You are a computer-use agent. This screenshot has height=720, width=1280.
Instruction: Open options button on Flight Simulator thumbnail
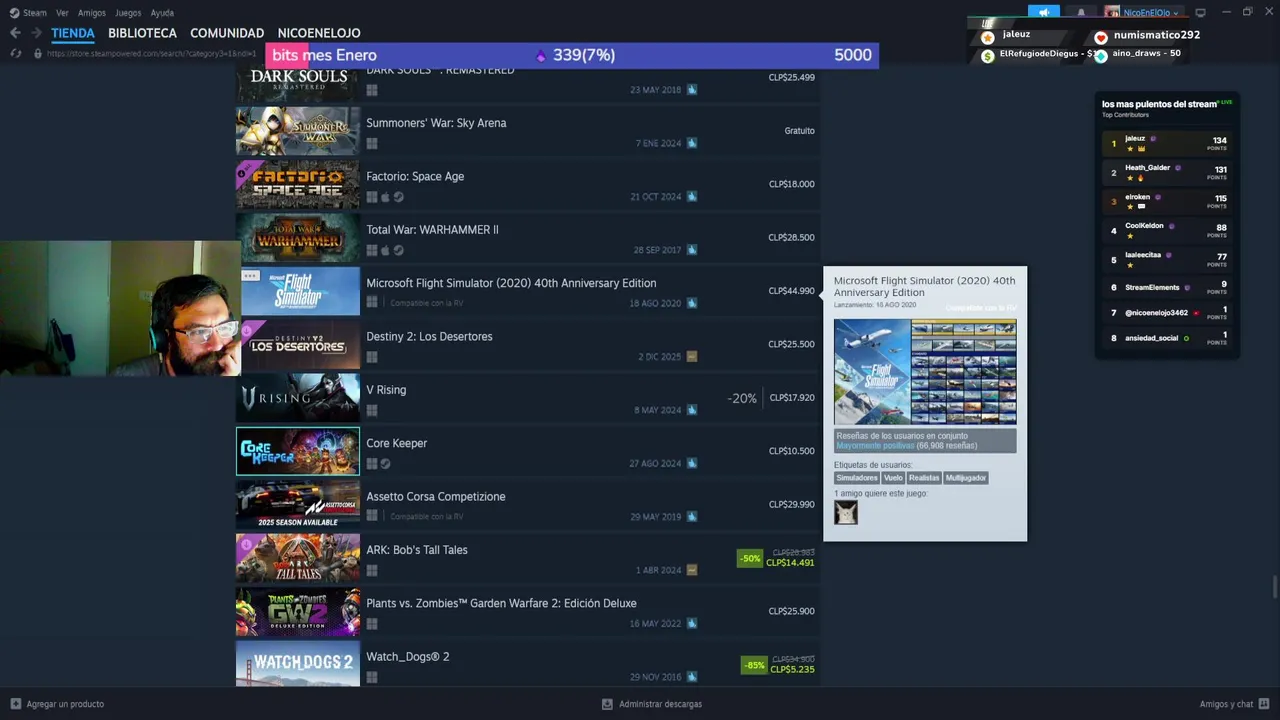point(250,275)
